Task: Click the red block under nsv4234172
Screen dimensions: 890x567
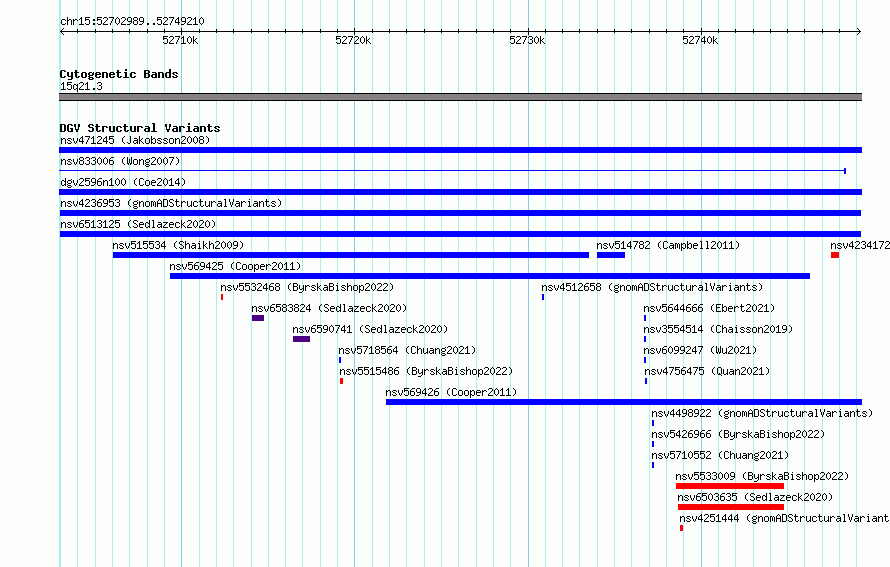Action: click(835, 255)
